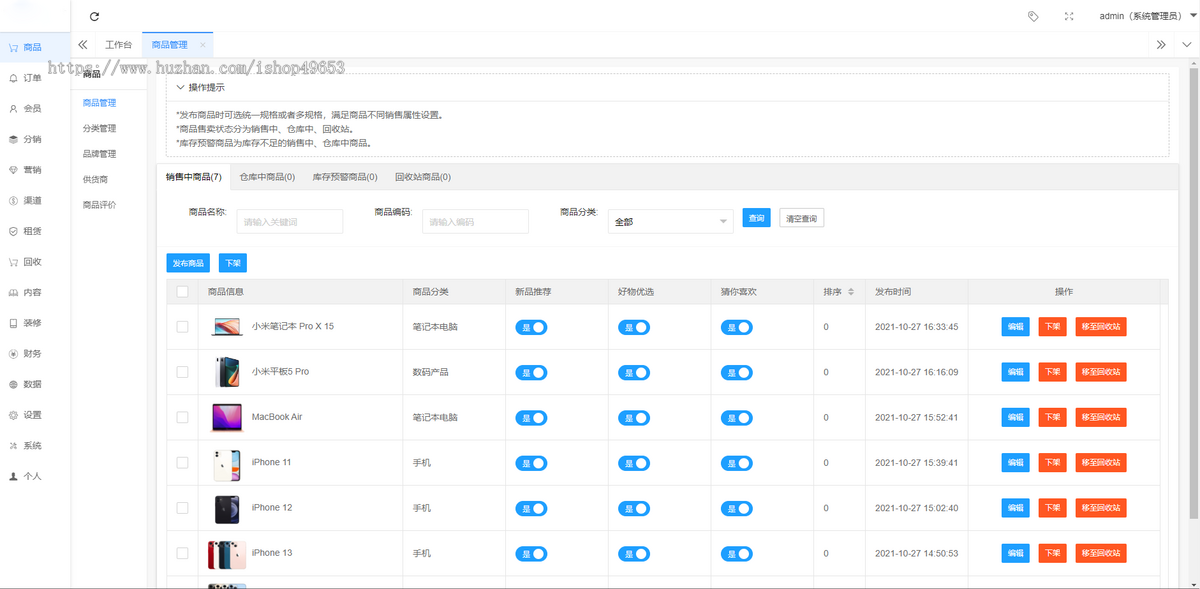Viewport: 1200px width, 589px height.
Task: Click 移至回收站 for iPhone 11
Action: tap(1101, 462)
